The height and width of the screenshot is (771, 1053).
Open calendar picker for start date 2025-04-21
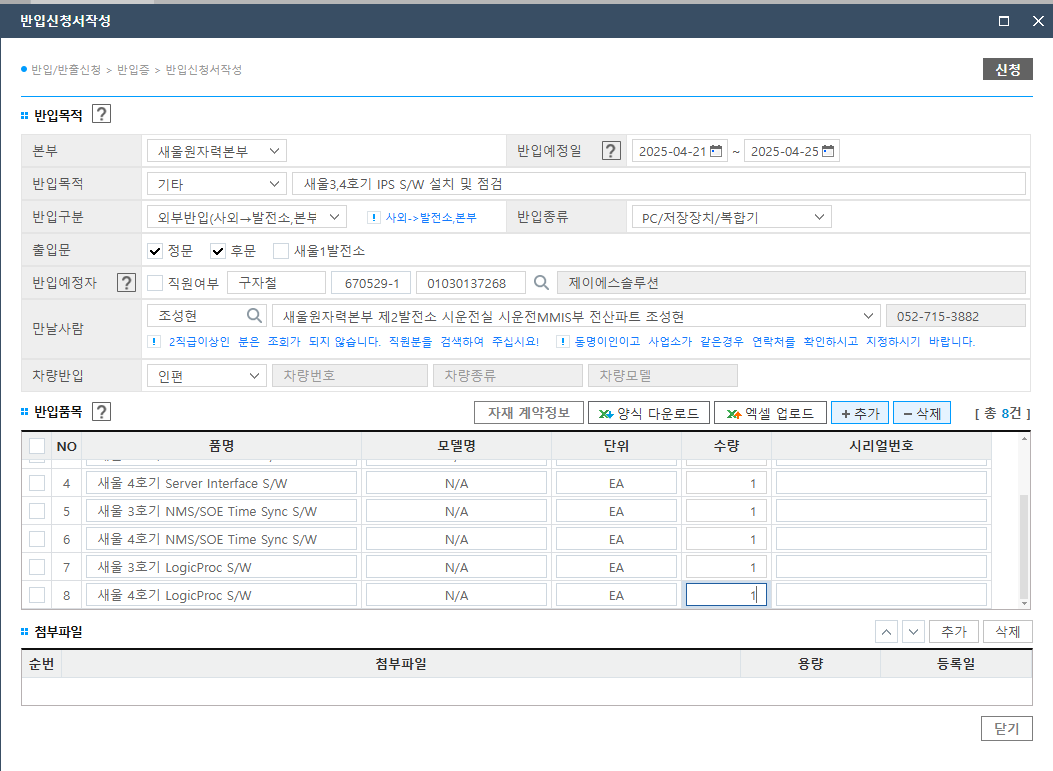716,151
